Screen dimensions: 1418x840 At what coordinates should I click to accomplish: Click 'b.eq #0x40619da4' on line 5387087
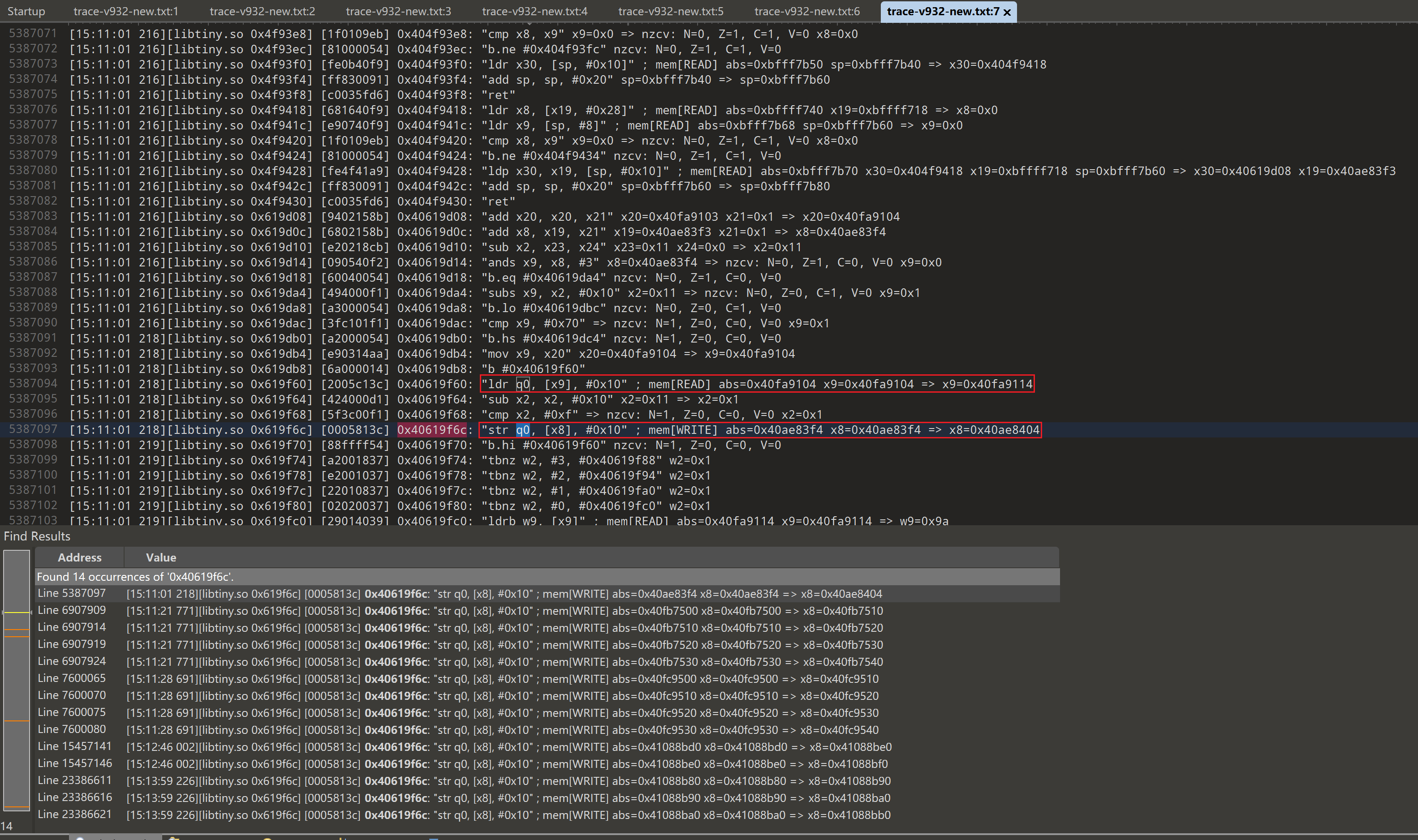(543, 277)
